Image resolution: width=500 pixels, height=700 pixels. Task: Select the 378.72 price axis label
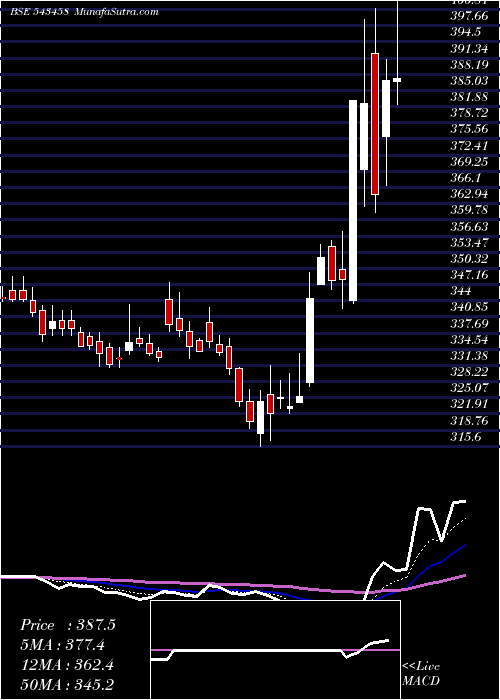471,113
